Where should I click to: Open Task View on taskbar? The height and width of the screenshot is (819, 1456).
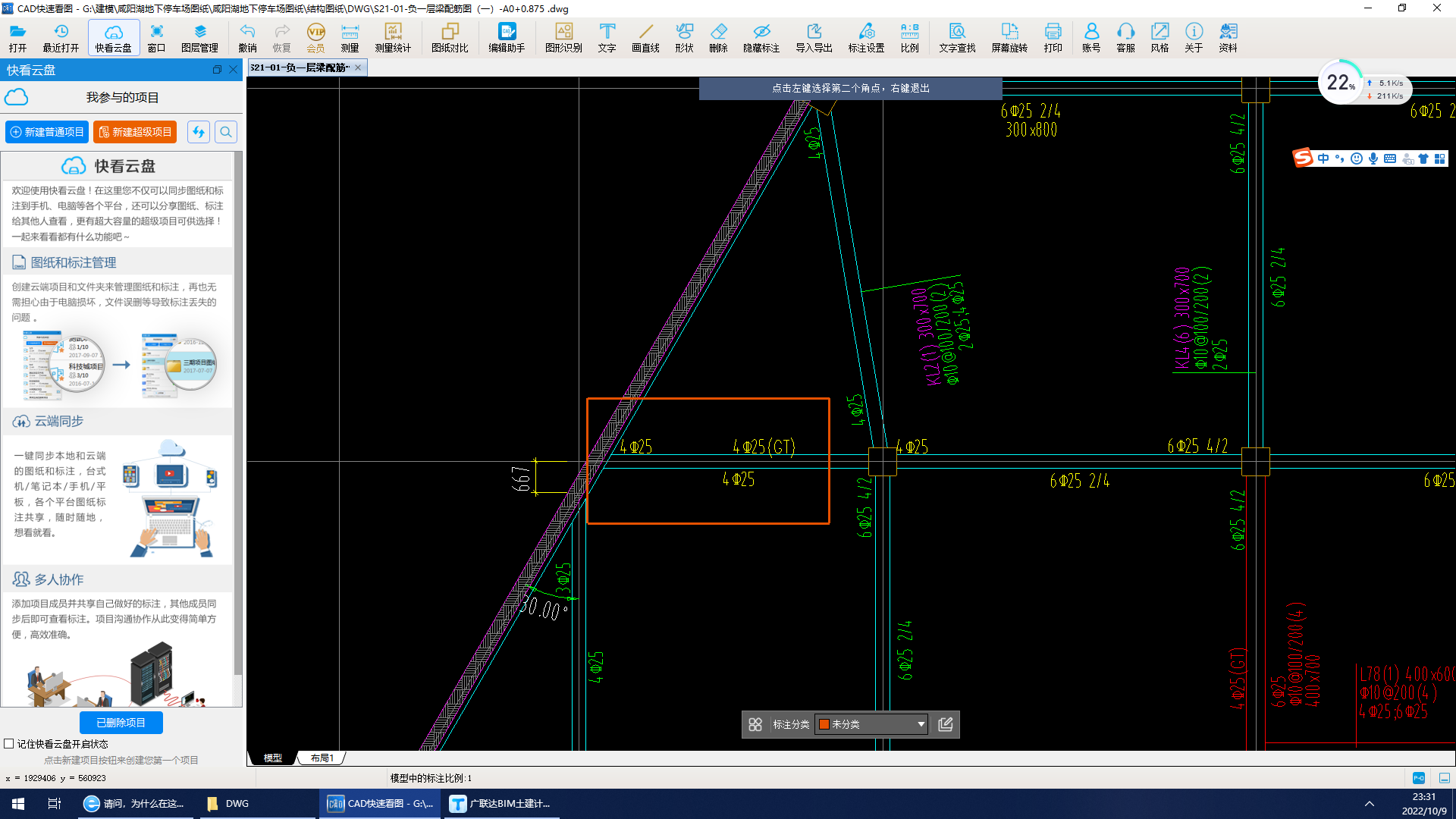[54, 804]
